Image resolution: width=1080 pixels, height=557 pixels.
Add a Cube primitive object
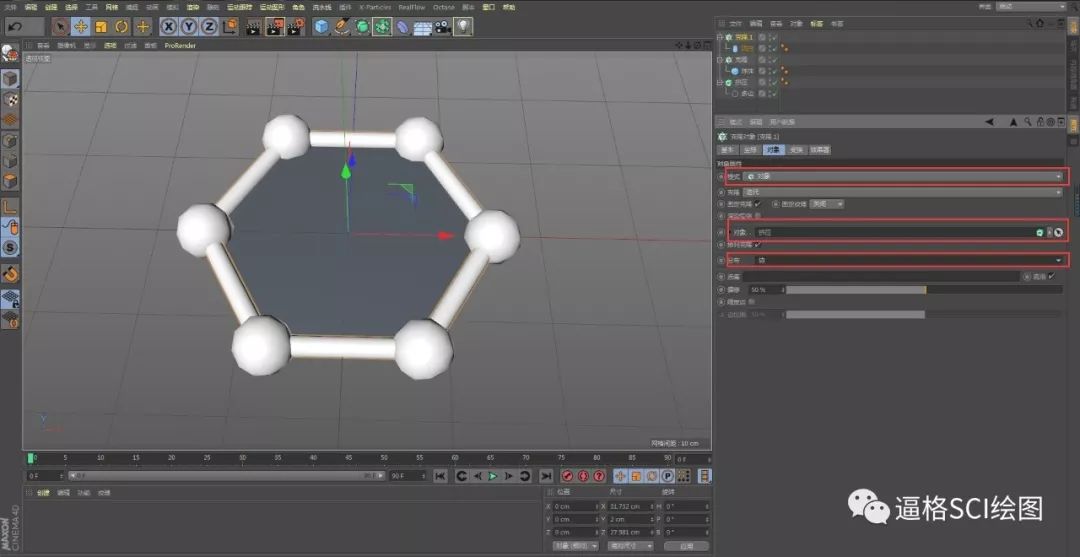tap(321, 26)
